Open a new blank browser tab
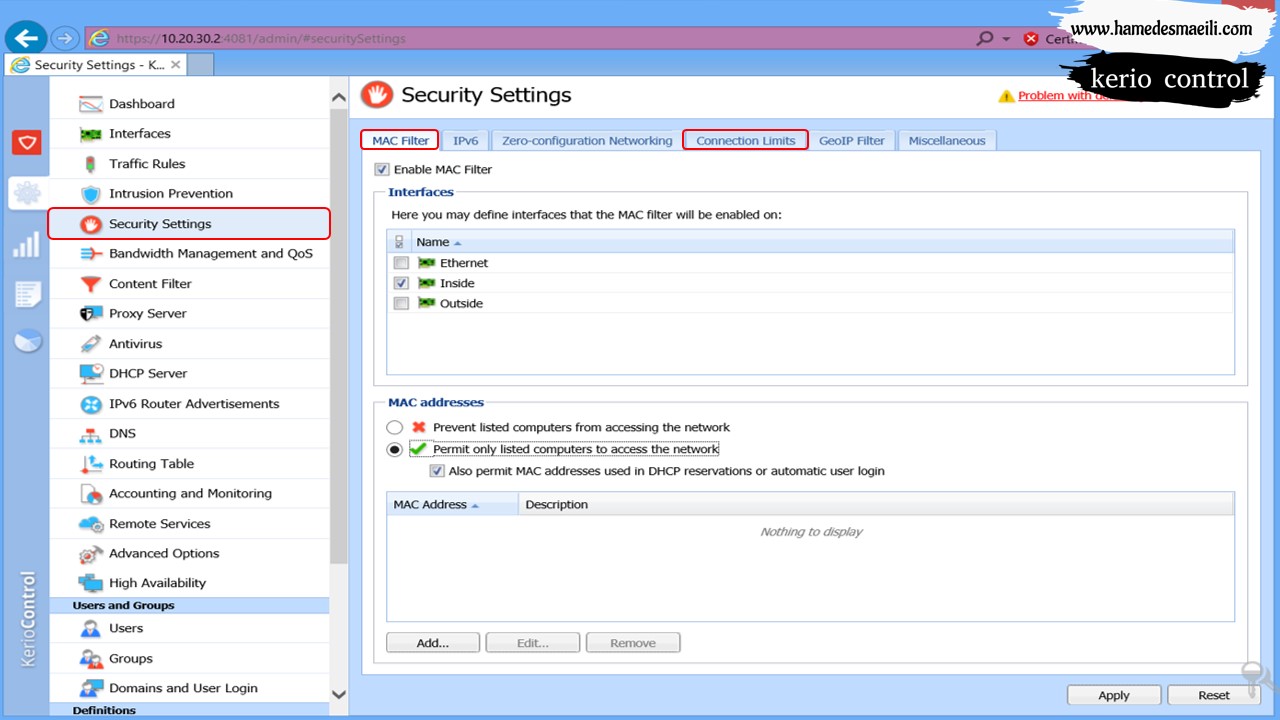This screenshot has height=720, width=1280. click(201, 65)
